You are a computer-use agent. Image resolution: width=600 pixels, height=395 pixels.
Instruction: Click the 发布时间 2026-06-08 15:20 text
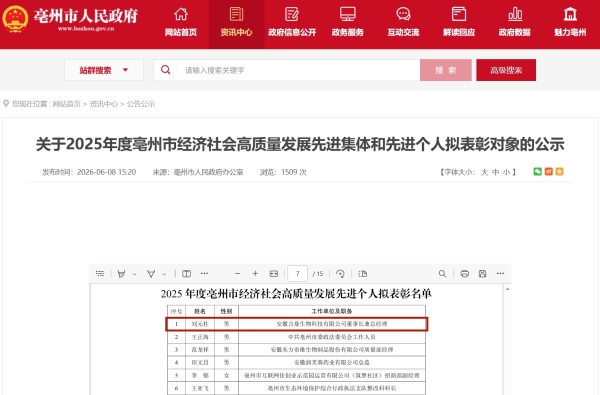click(x=89, y=172)
